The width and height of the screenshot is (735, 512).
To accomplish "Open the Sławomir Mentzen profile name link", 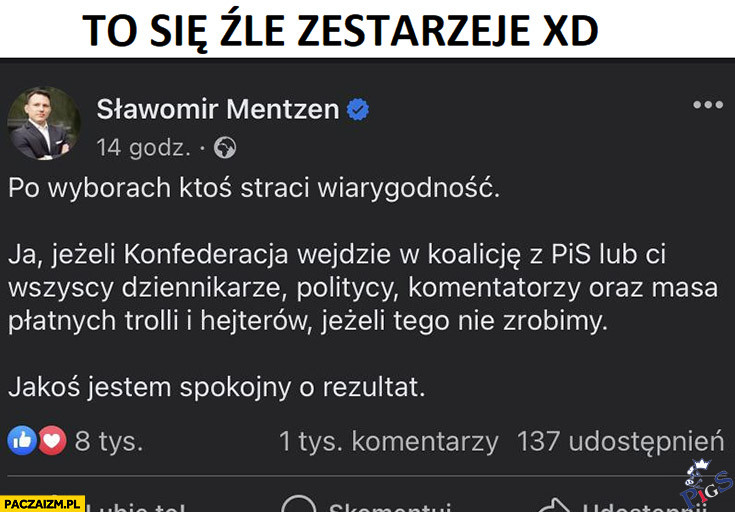I will point(218,109).
